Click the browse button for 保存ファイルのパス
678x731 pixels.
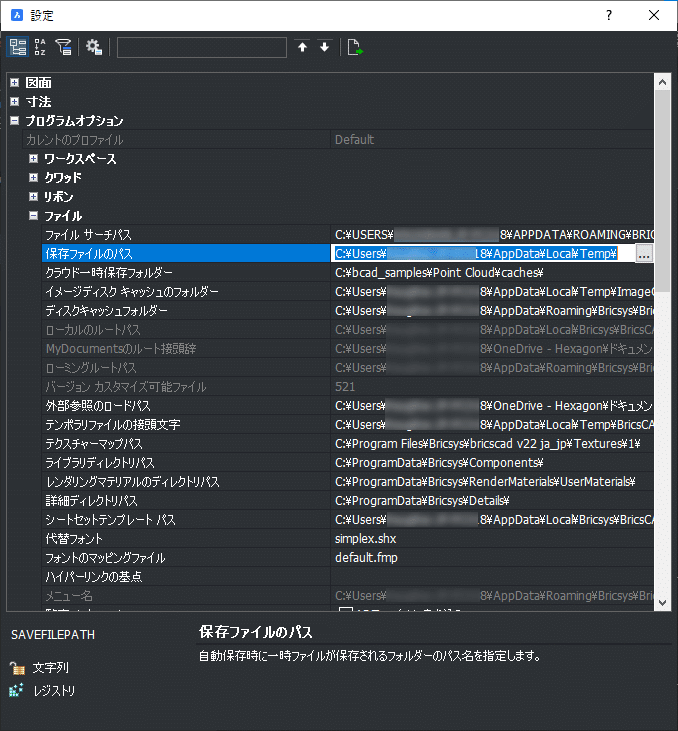(x=644, y=254)
